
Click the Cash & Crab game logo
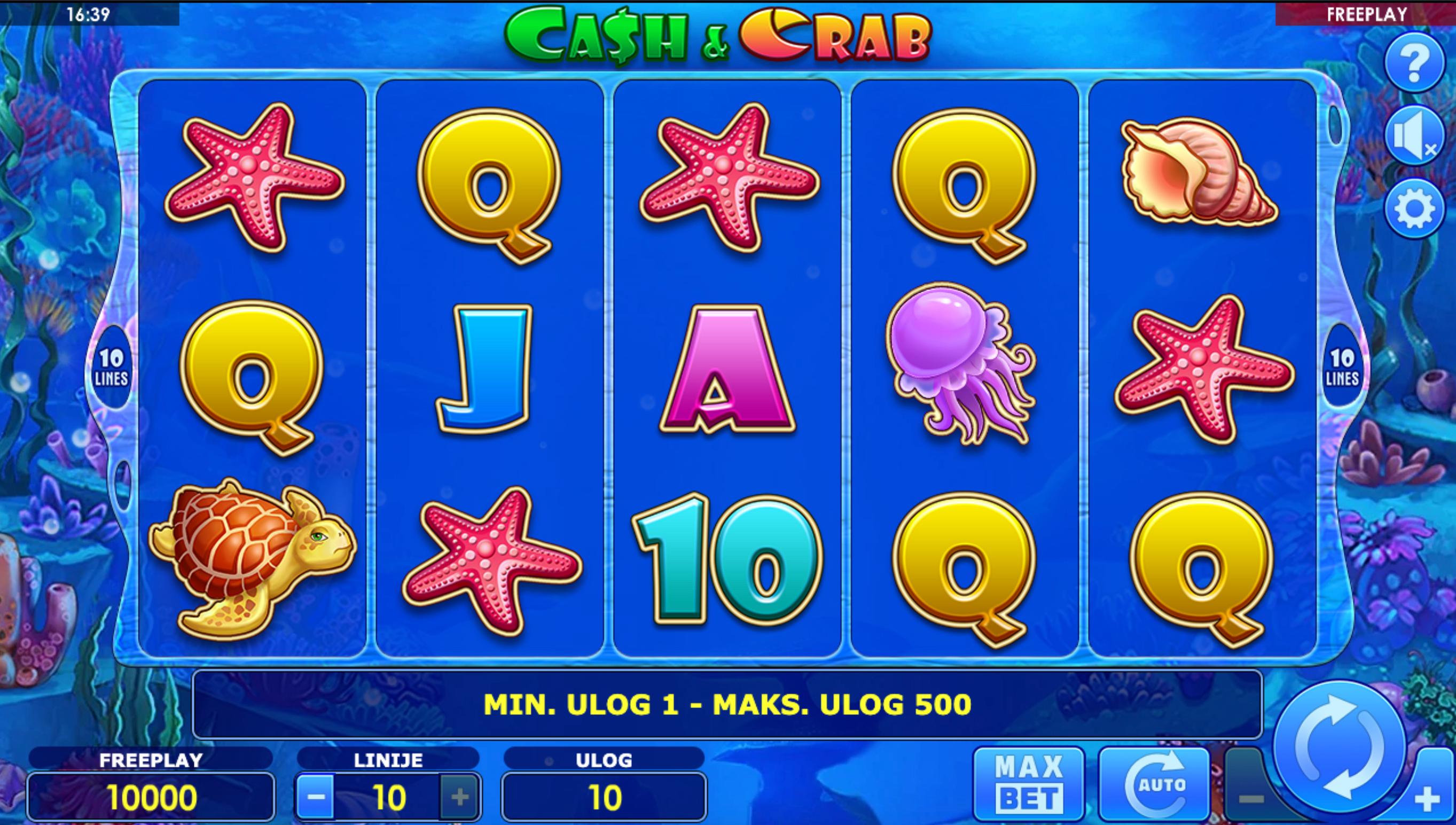coord(717,35)
